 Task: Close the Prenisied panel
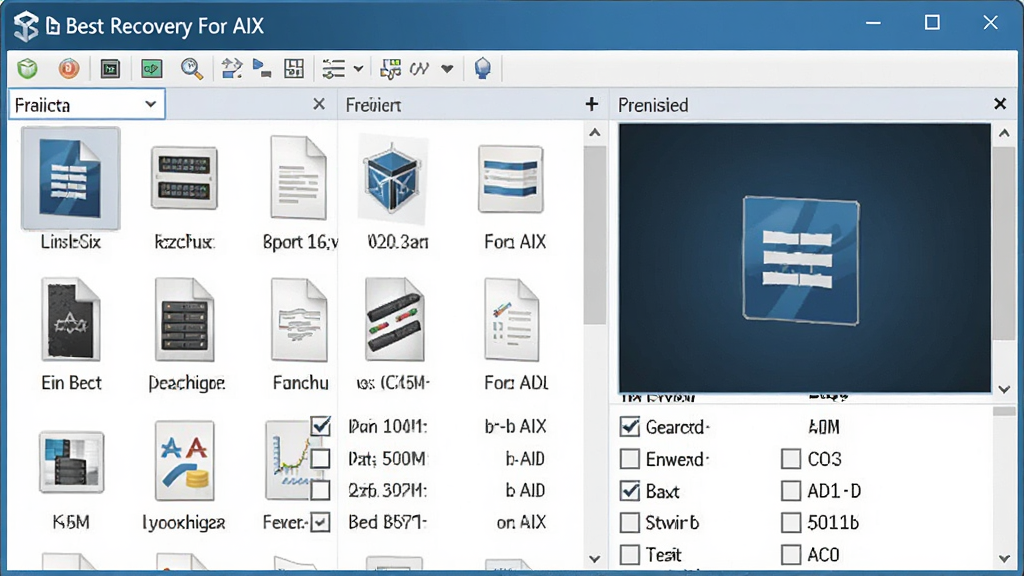pyautogui.click(x=1000, y=104)
